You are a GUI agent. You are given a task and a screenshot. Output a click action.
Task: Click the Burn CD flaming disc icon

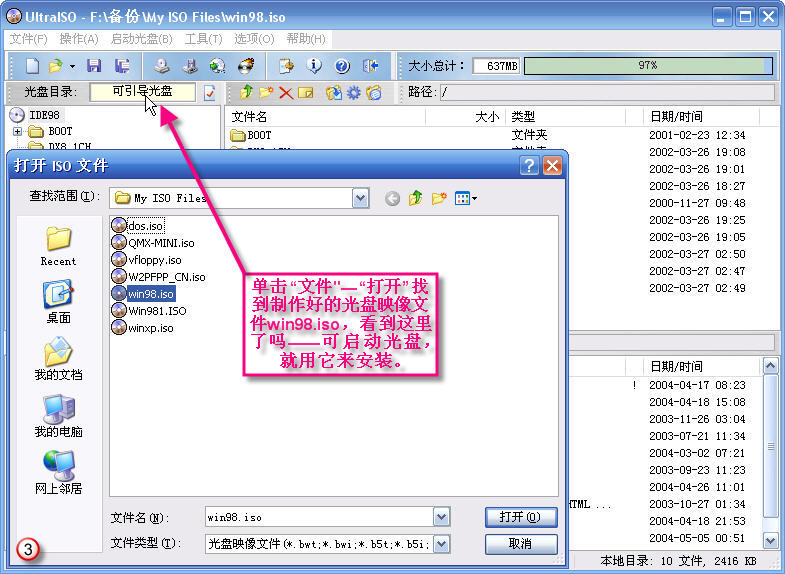coord(246,66)
